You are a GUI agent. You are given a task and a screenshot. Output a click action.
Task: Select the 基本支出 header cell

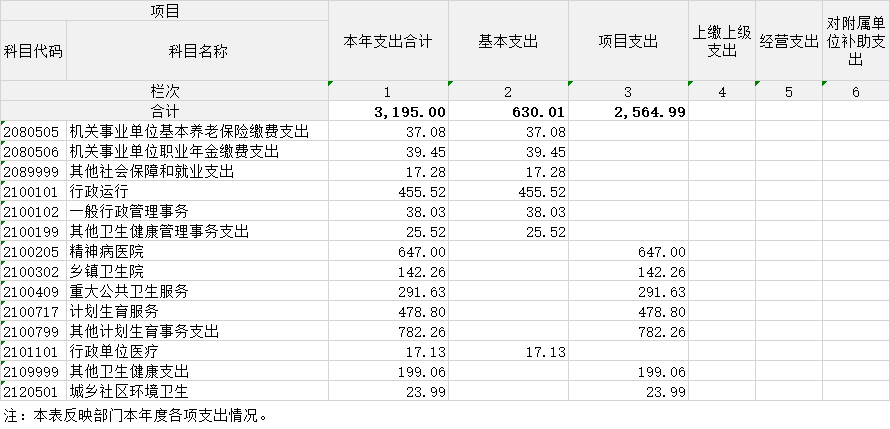(x=508, y=41)
